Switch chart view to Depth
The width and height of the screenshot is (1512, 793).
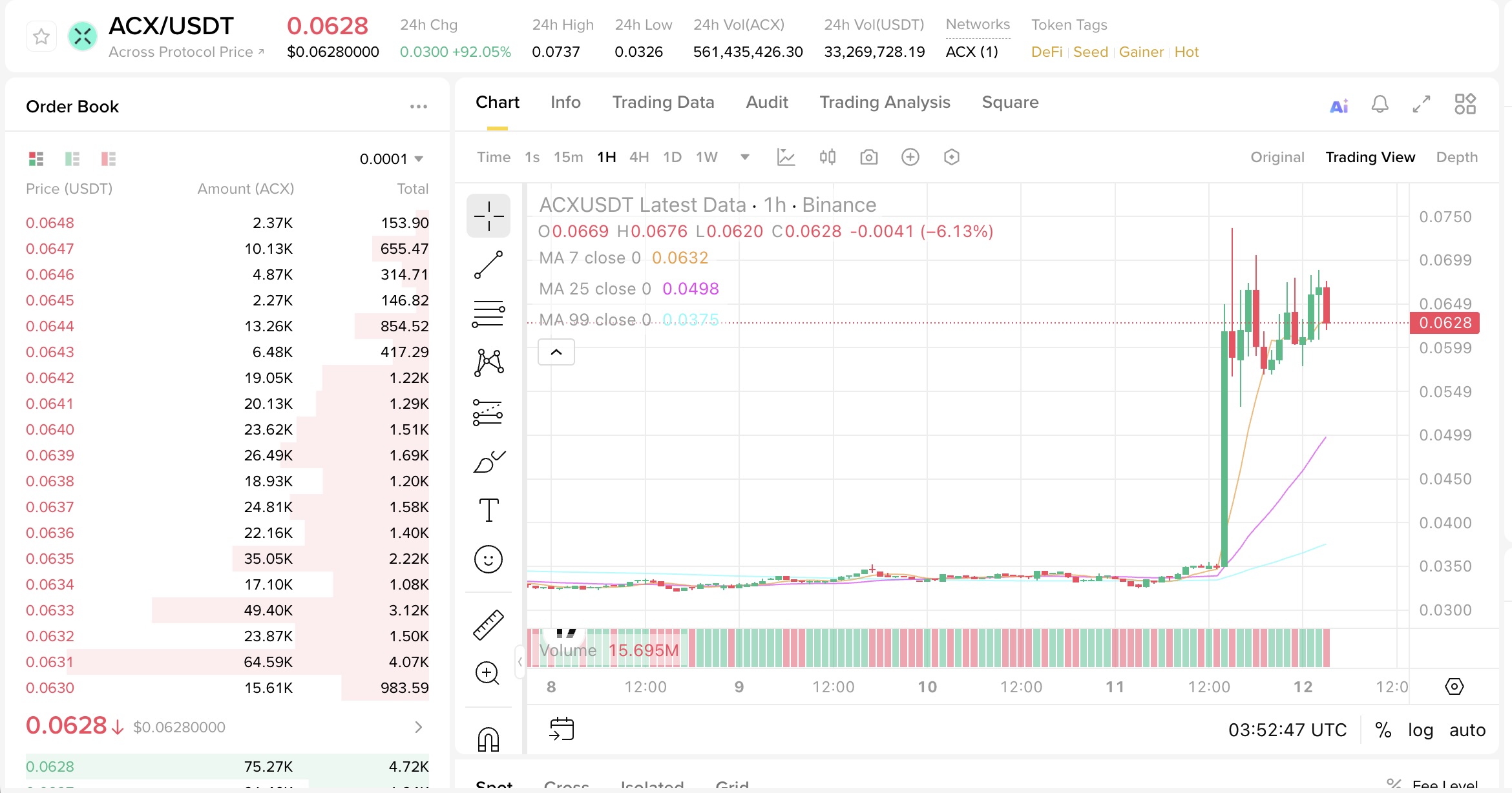coord(1456,157)
